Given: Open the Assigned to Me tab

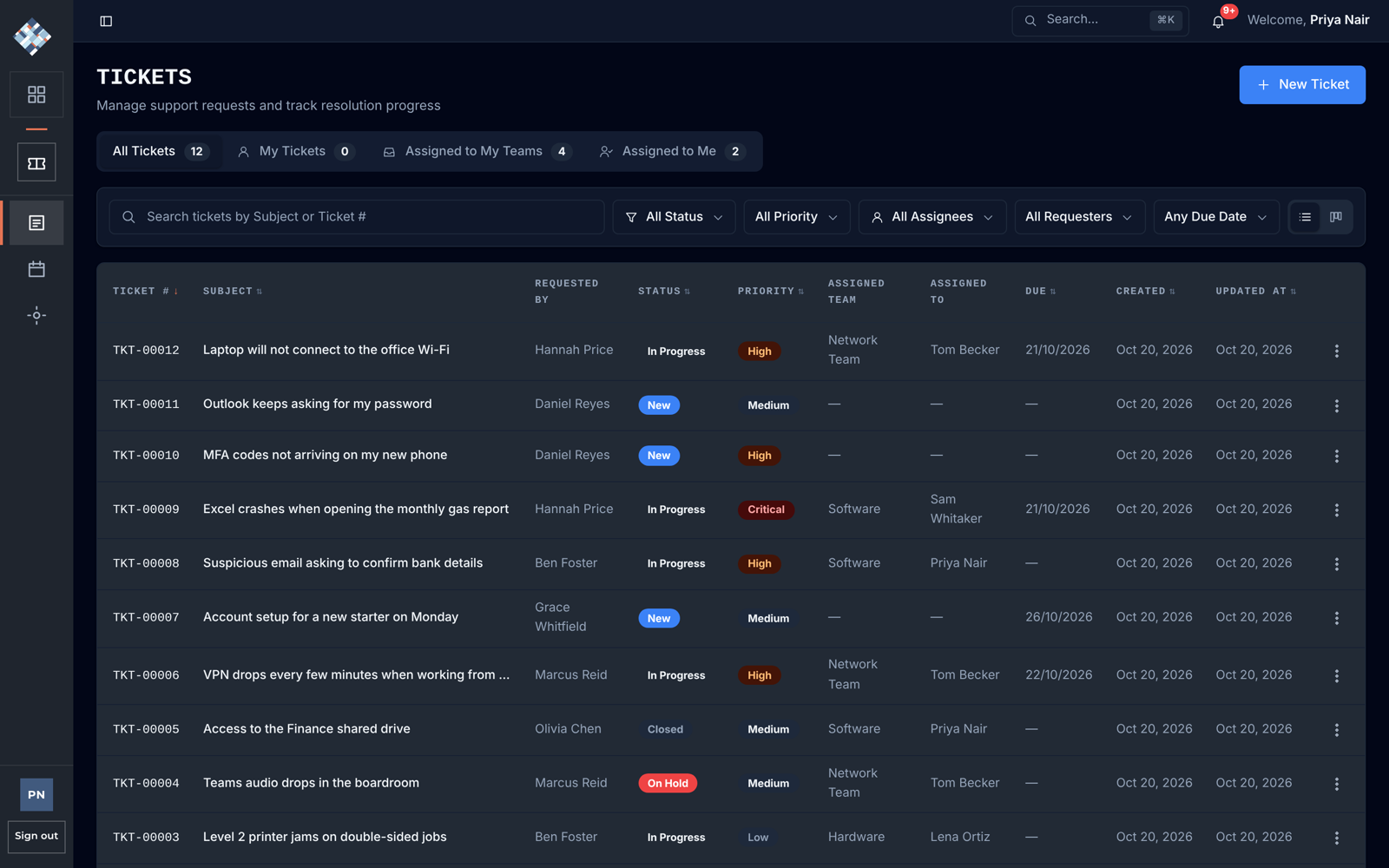Looking at the screenshot, I should click(673, 151).
